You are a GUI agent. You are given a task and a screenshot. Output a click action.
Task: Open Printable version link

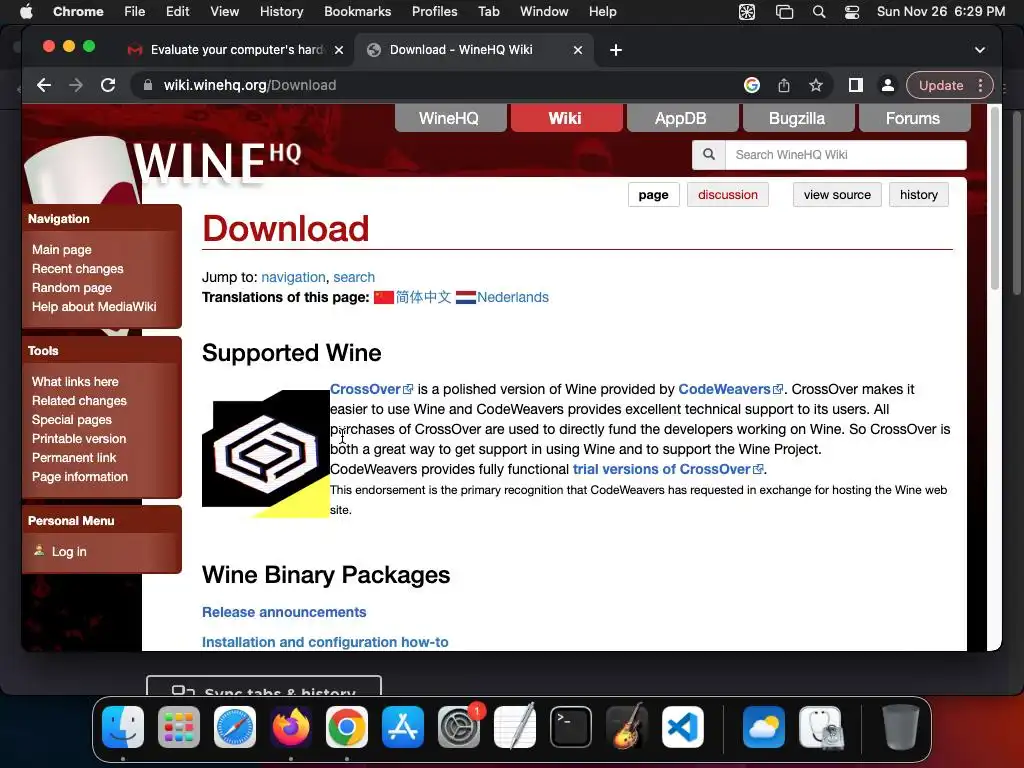(78, 439)
